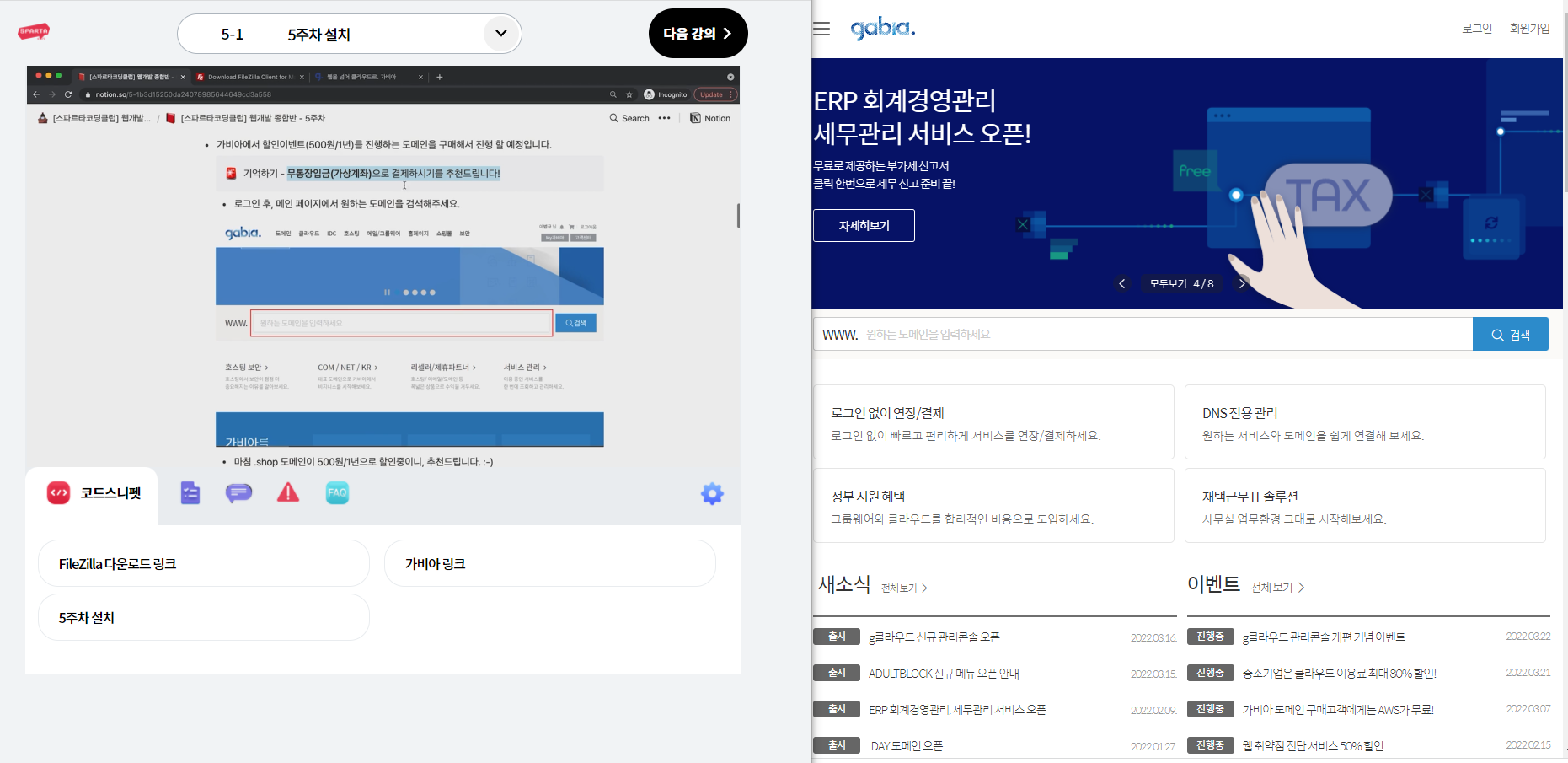
Task: Open news 'ADULTBLOCK 신규 메뉴 오픈 안내'
Action: (x=944, y=674)
